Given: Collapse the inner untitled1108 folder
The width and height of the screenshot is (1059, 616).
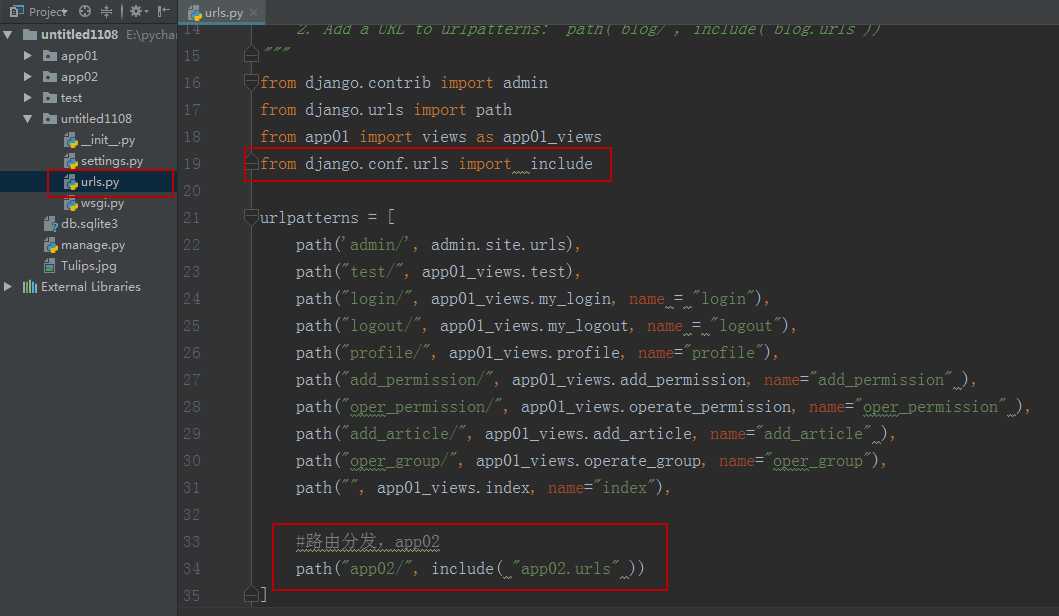Looking at the screenshot, I should tap(28, 118).
